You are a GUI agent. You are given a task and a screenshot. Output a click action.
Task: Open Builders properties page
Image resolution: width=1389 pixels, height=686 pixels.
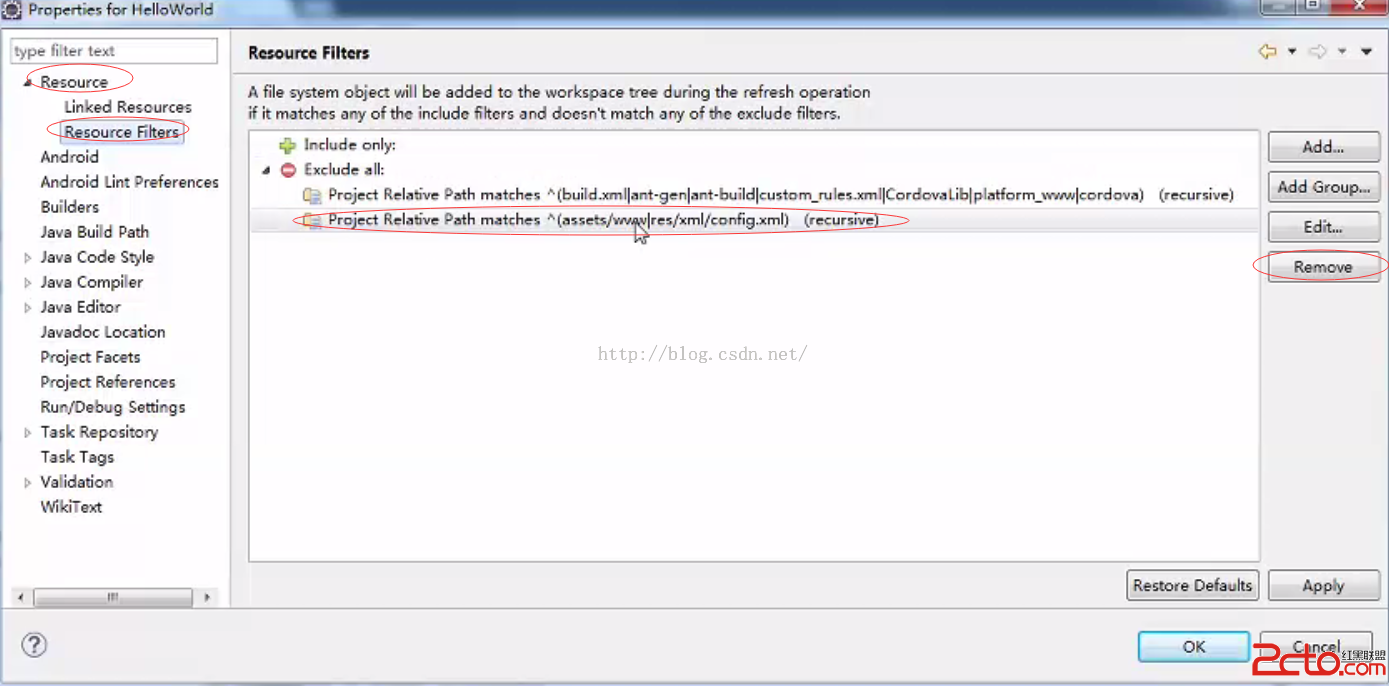point(69,207)
